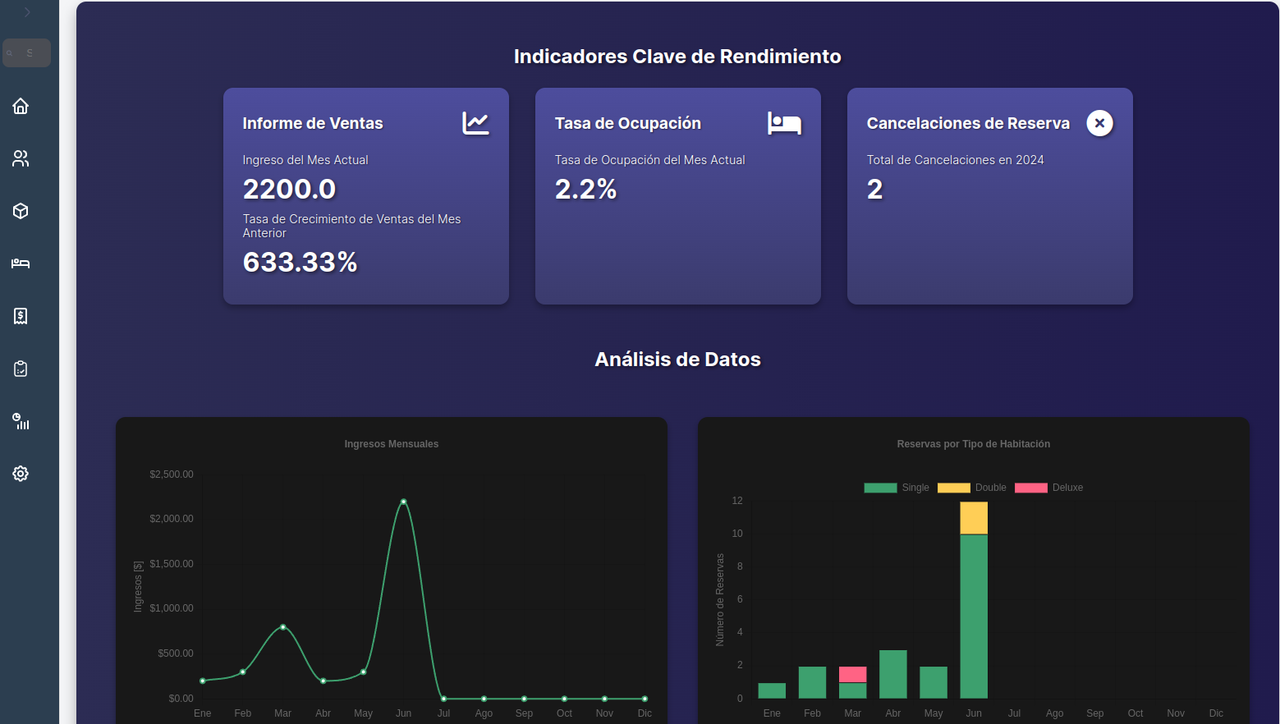Open the box inventory icon in sidebar
The height and width of the screenshot is (724, 1280).
(20, 211)
